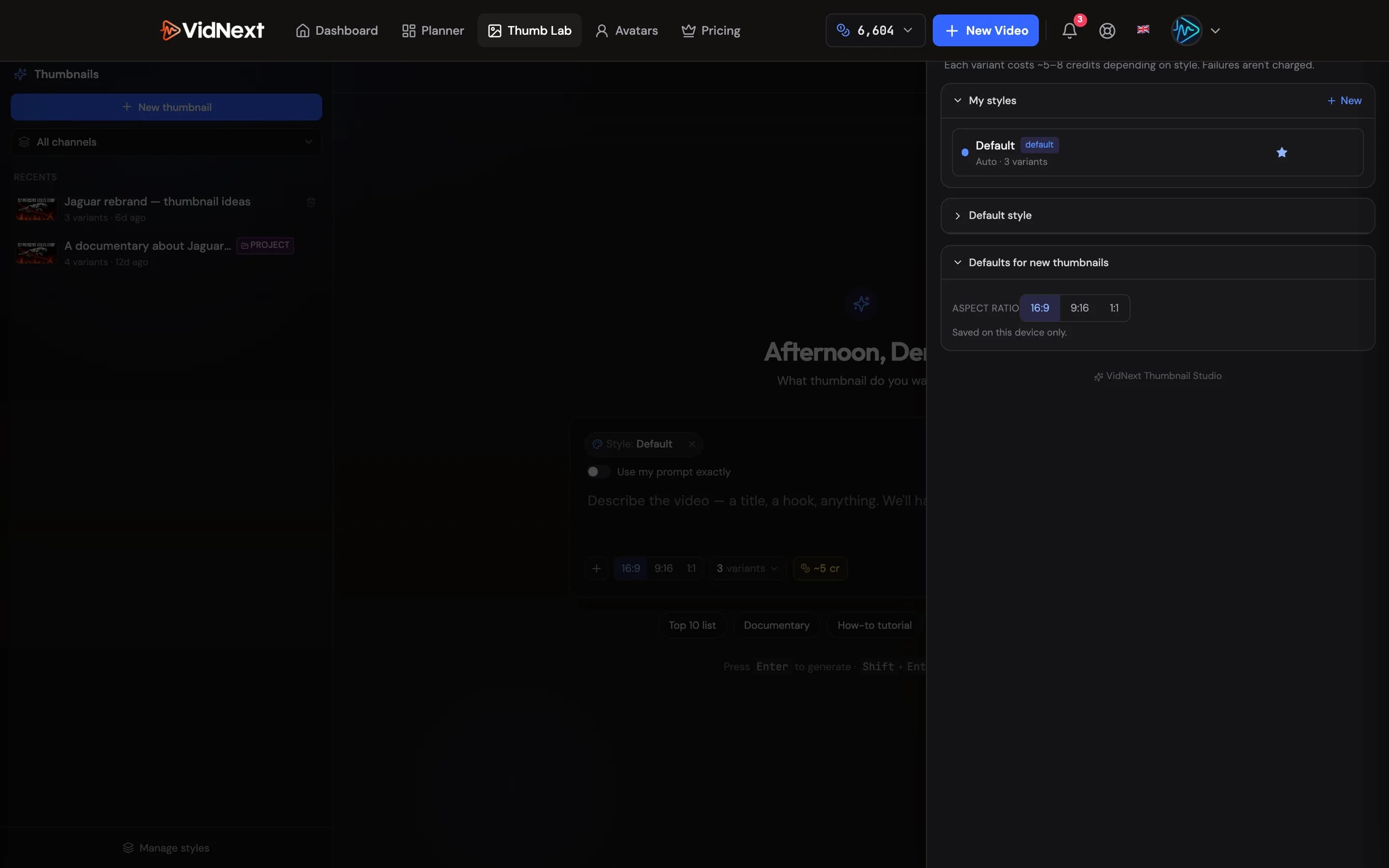1389x868 pixels.
Task: Create a new style with + New
Action: (1344, 100)
